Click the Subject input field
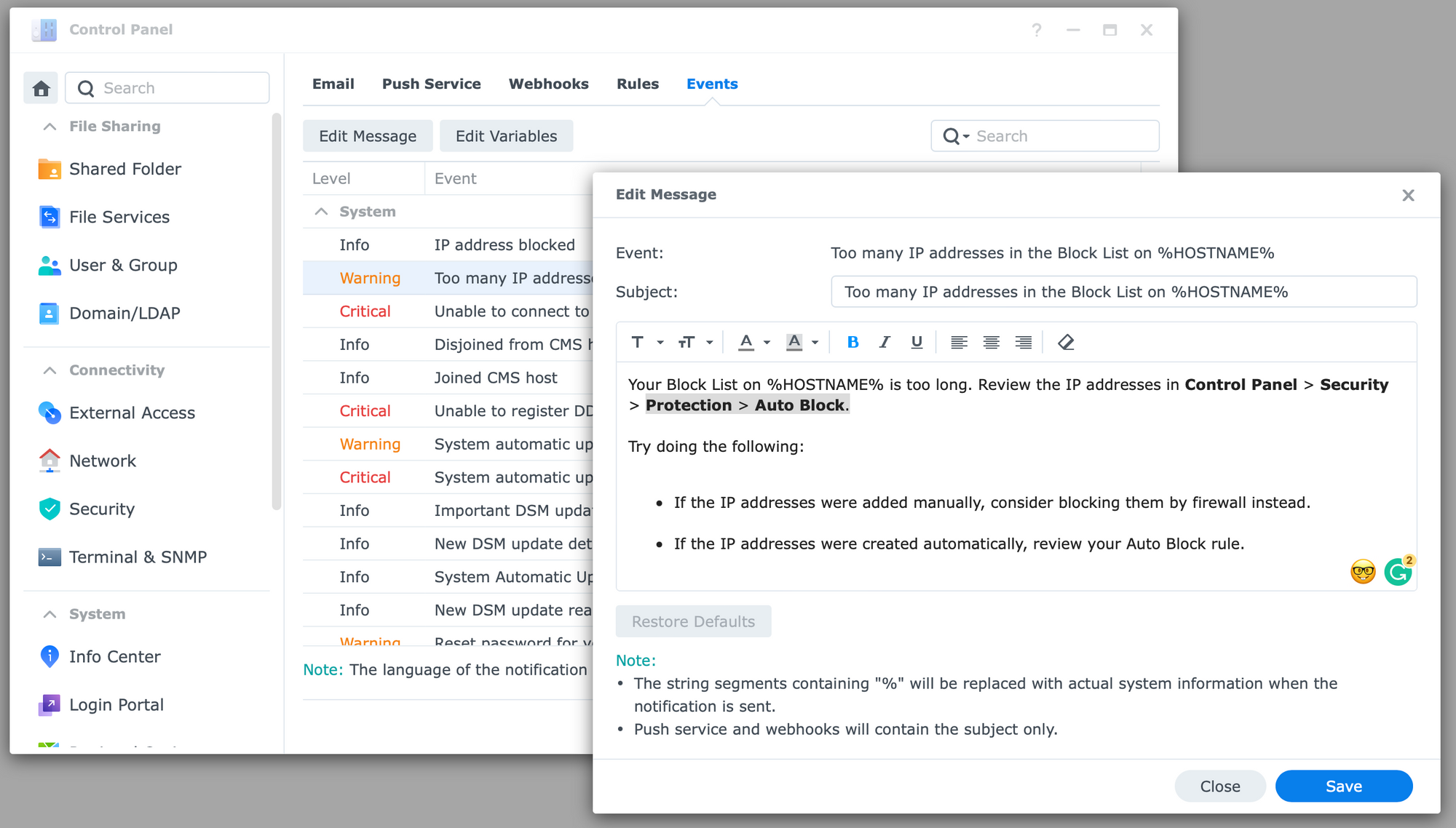This screenshot has height=828, width=1456. [1123, 292]
